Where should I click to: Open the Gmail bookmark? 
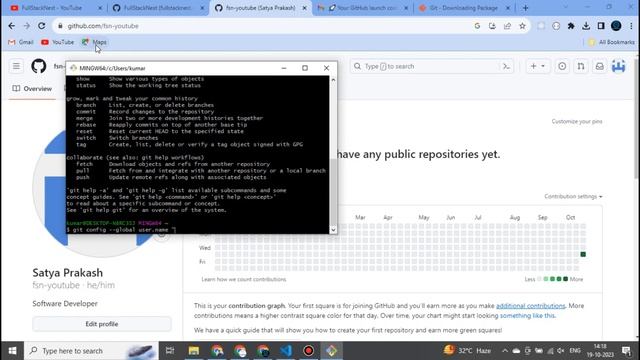click(21, 42)
